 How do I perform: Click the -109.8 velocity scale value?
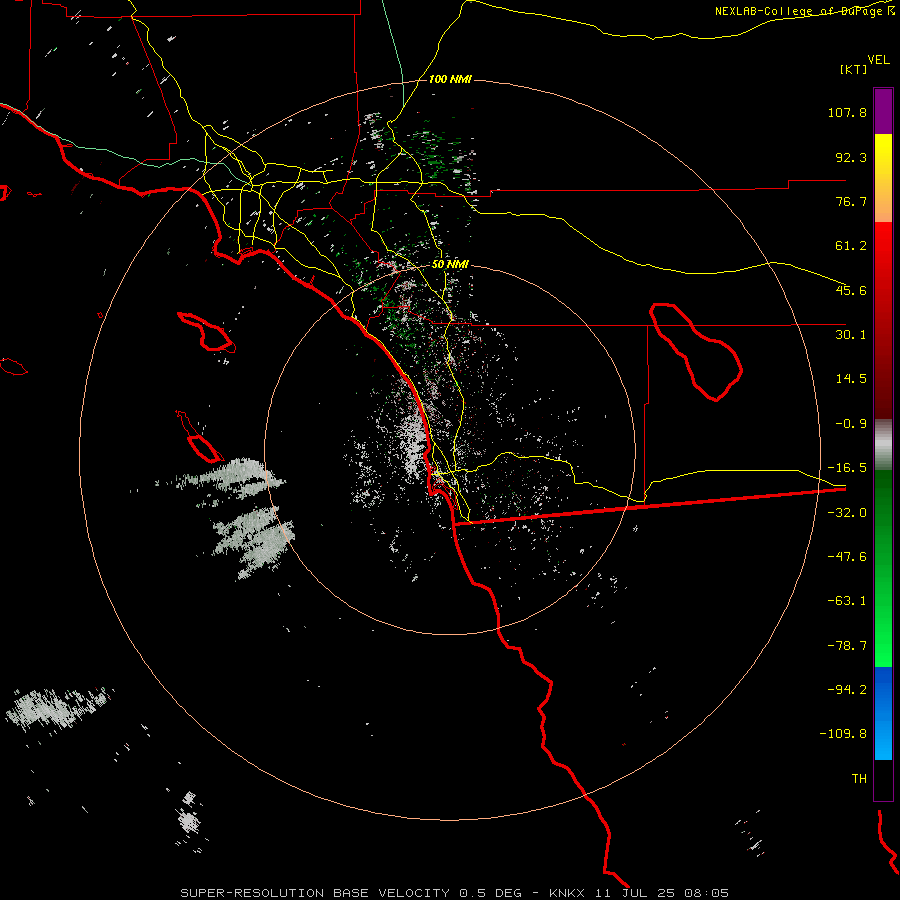tap(843, 734)
